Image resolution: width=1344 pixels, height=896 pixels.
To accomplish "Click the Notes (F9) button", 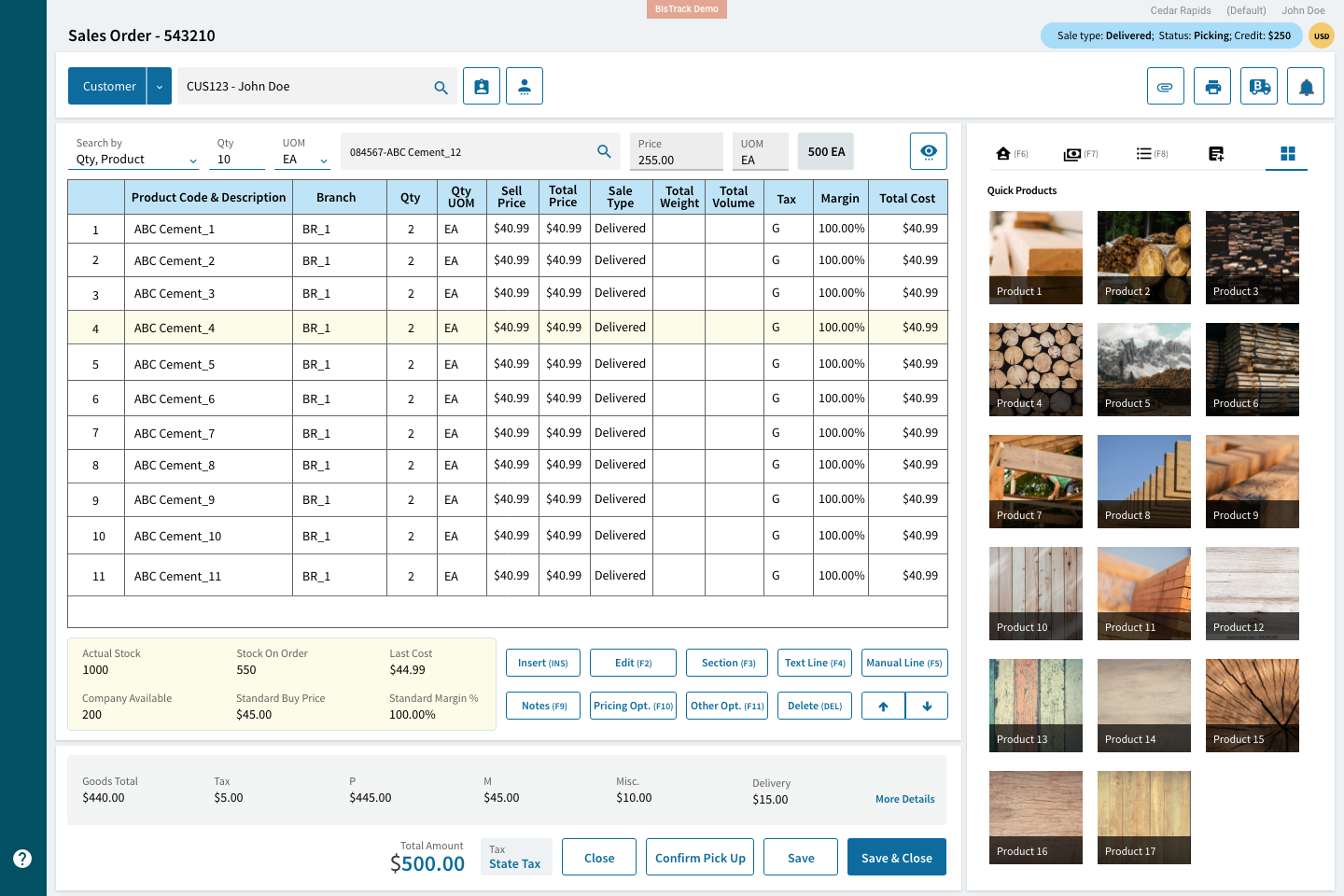I will tap(543, 706).
